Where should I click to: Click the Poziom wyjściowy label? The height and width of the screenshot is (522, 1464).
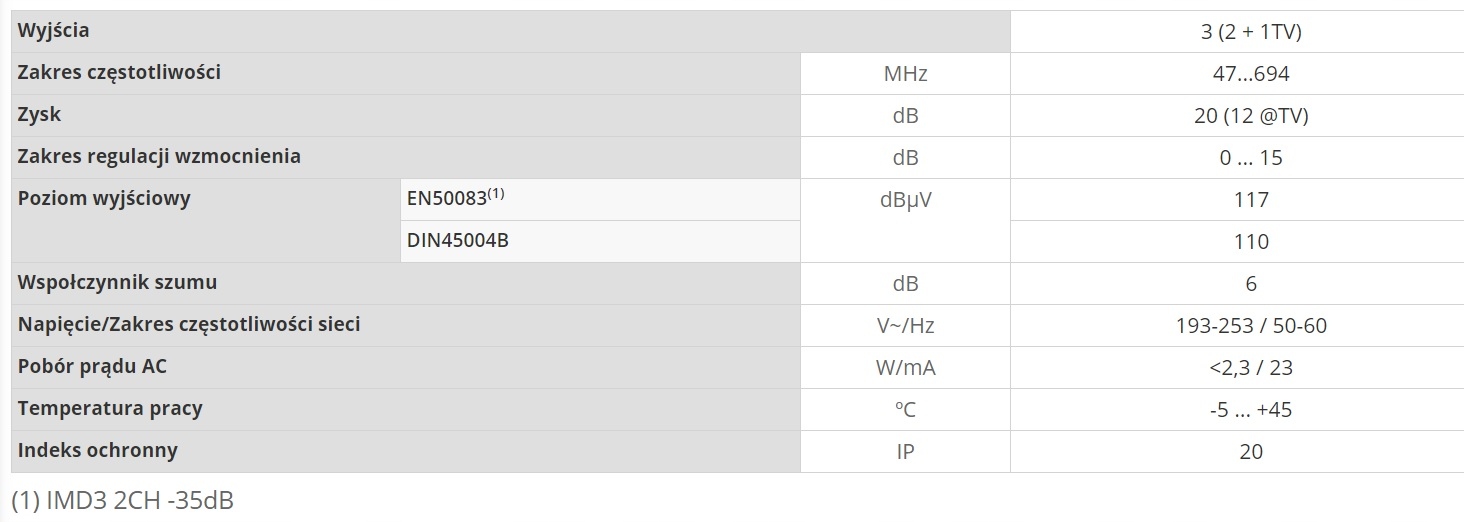pos(104,199)
